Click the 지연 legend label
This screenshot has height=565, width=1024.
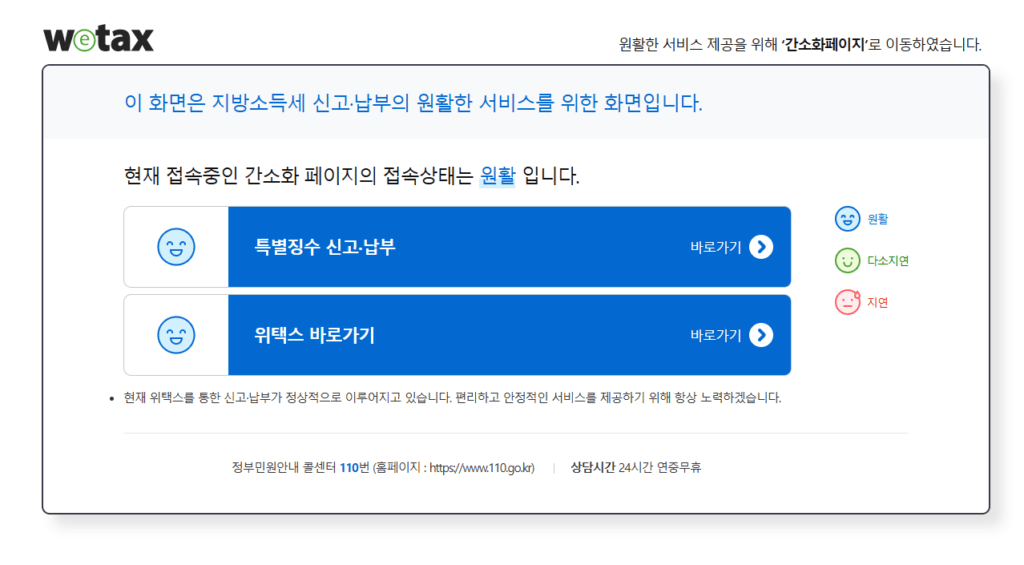tap(878, 302)
